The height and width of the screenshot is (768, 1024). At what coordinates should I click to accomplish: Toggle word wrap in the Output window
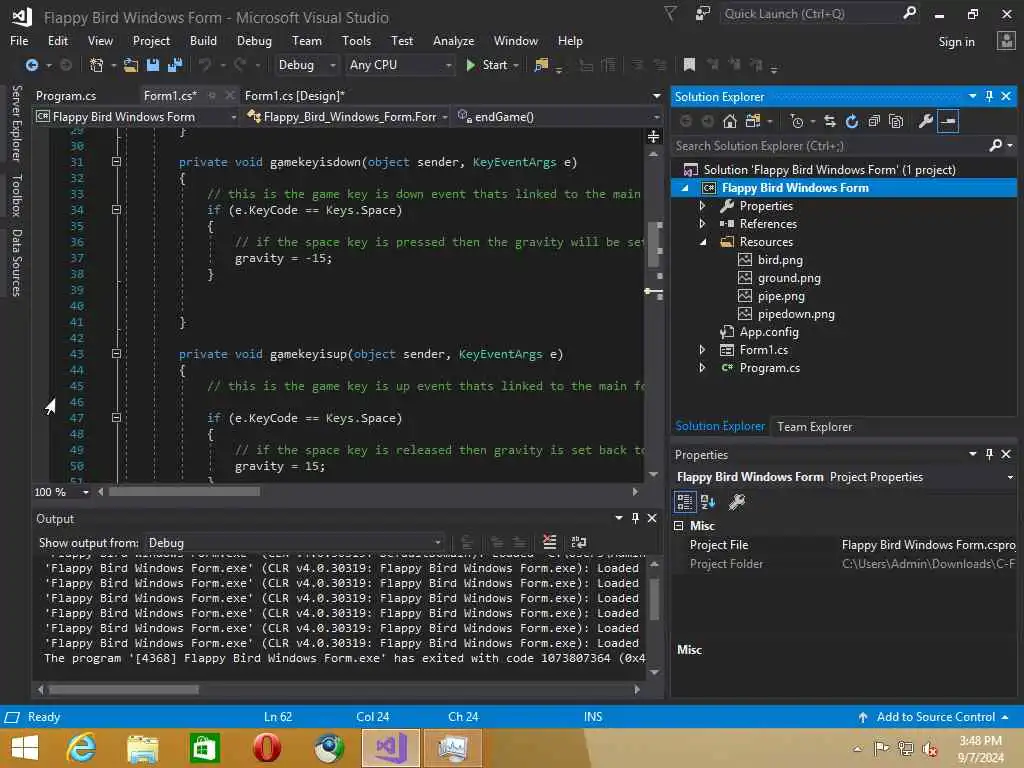(x=579, y=542)
